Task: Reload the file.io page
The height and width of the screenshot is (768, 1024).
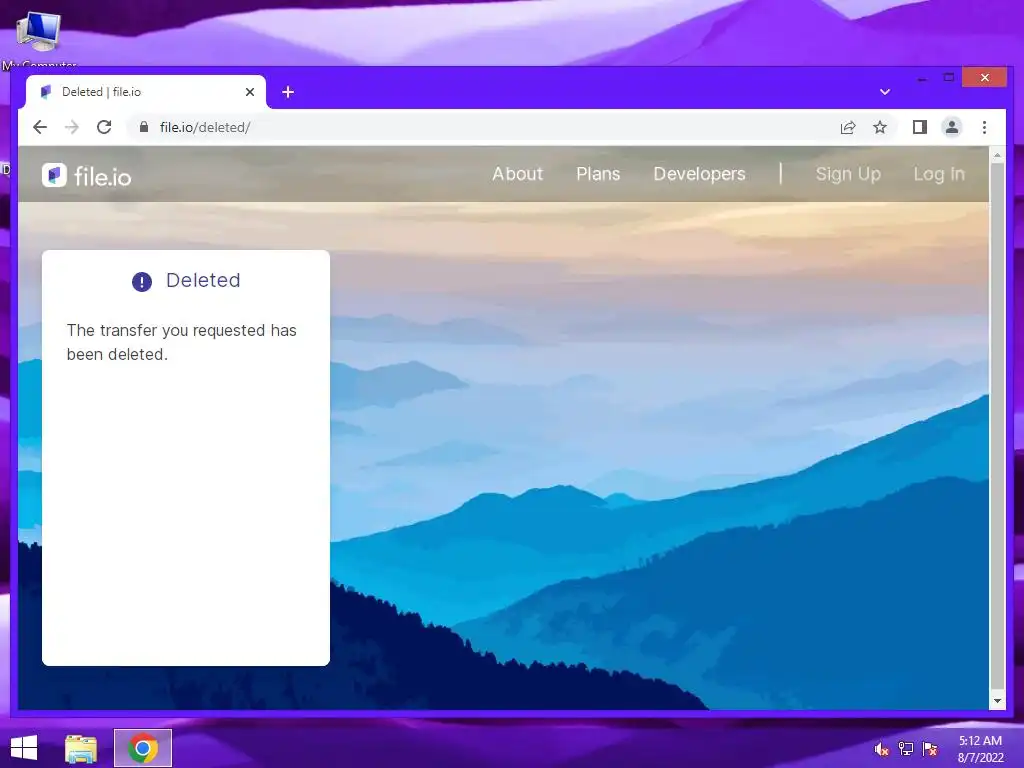Action: [104, 127]
